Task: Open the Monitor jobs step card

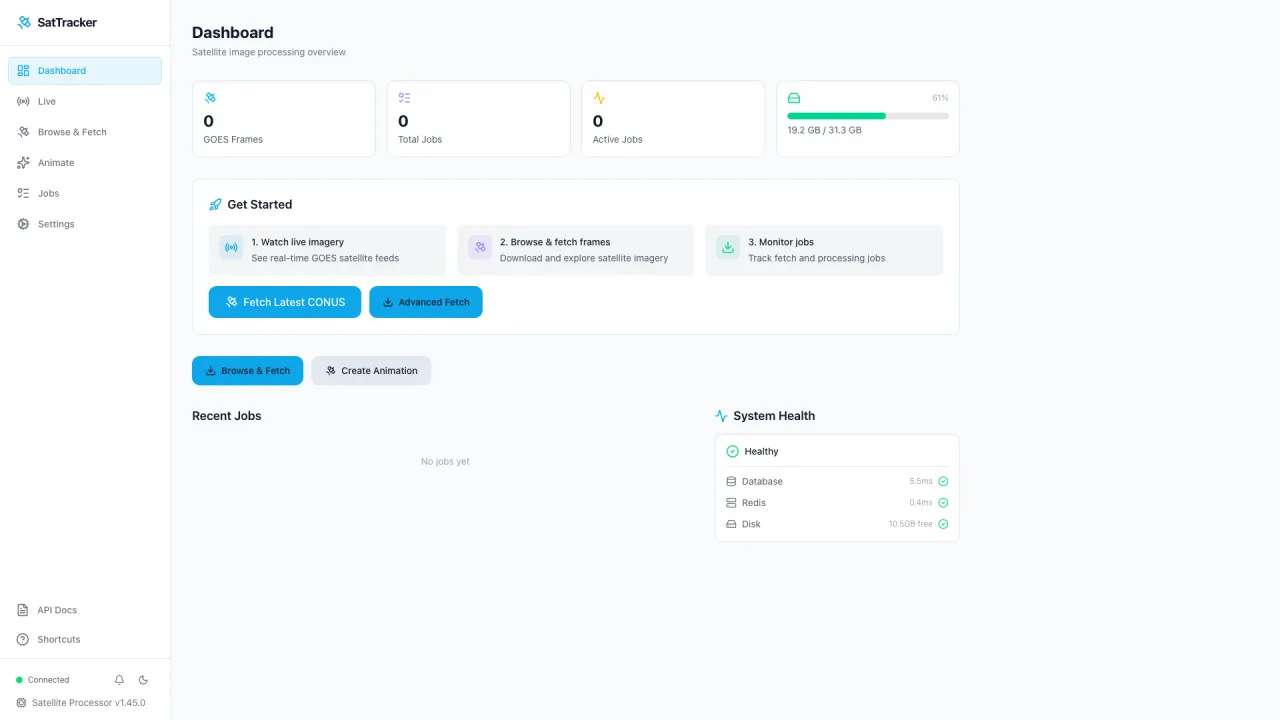Action: coord(824,250)
